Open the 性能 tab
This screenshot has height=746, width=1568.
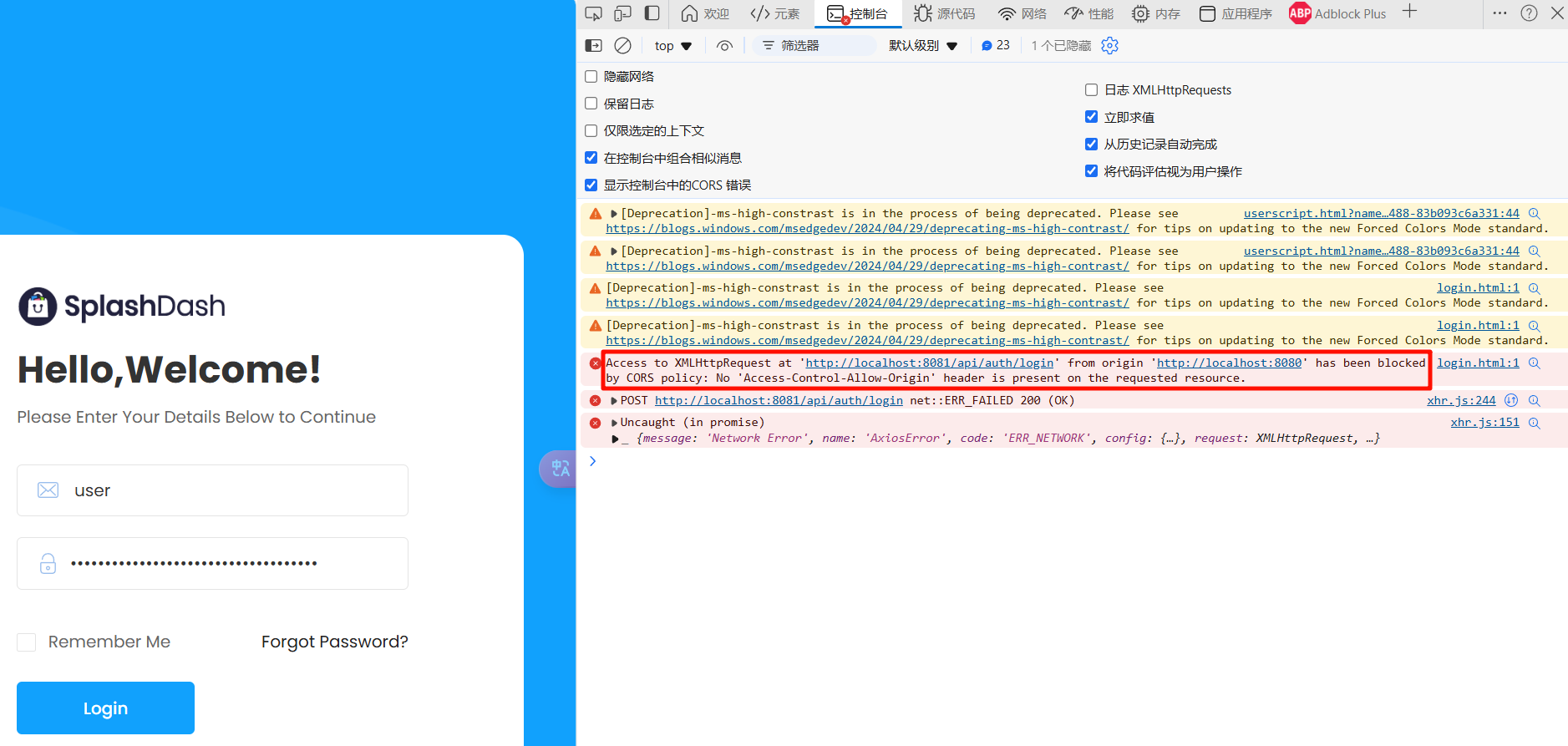point(1089,13)
